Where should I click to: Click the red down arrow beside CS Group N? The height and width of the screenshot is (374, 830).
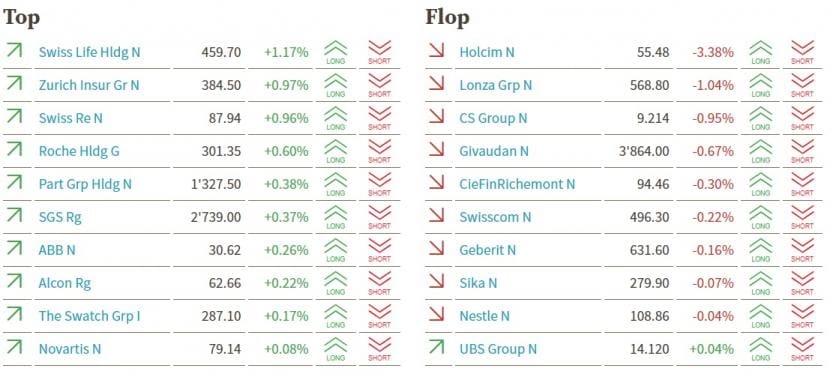point(436,116)
